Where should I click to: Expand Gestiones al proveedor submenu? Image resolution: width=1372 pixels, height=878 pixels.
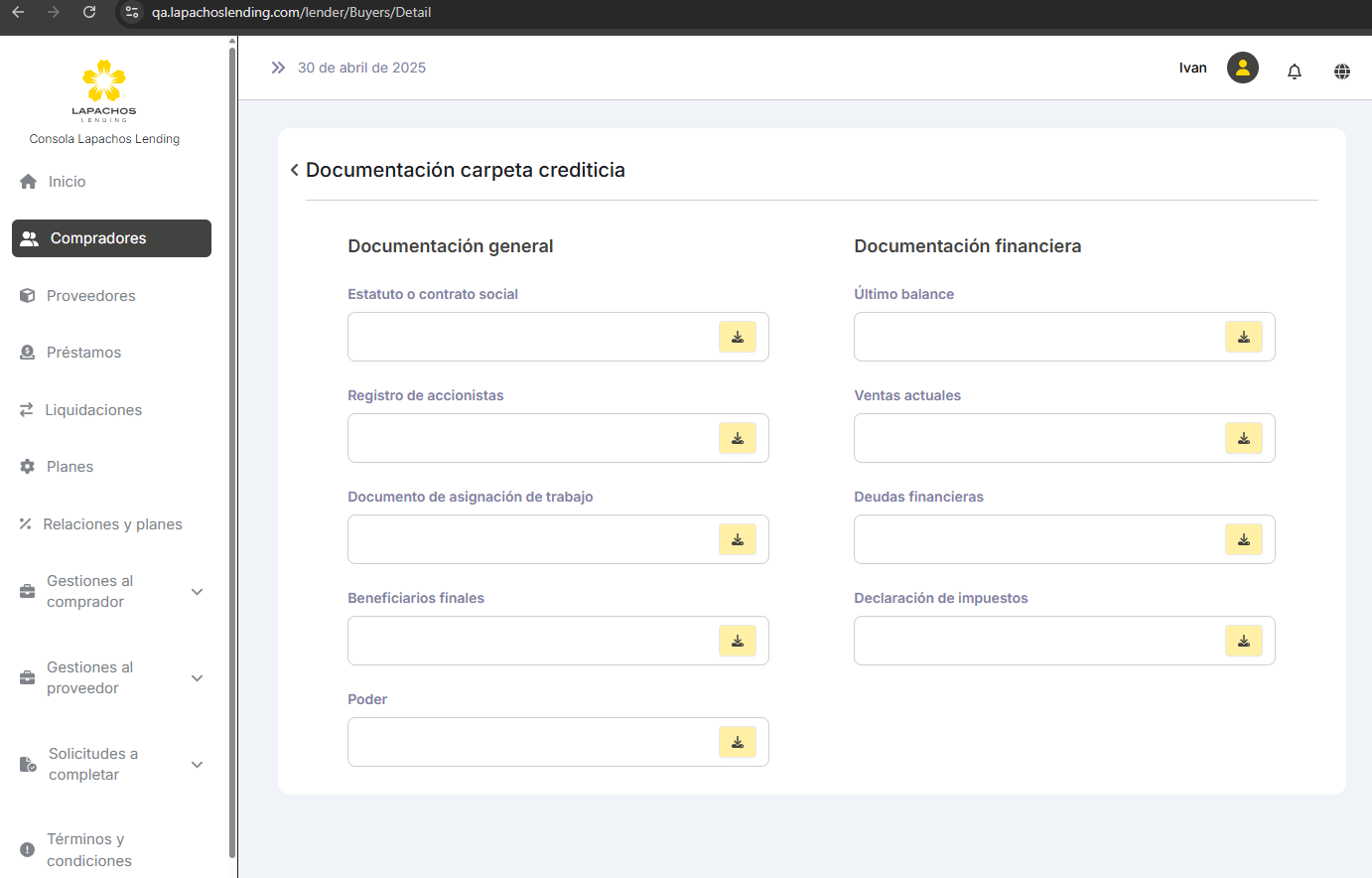coord(197,678)
